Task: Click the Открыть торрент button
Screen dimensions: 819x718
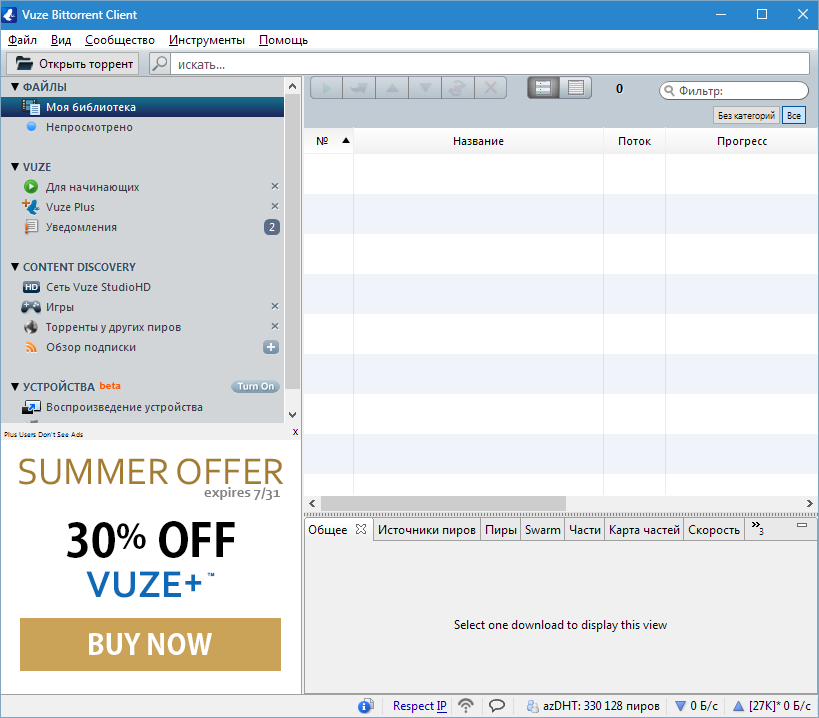Action: click(74, 64)
